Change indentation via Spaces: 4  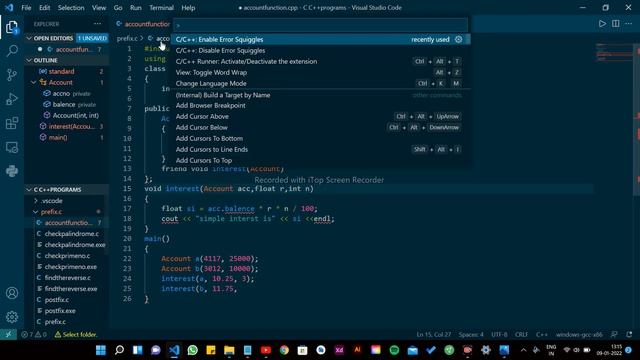coord(471,334)
